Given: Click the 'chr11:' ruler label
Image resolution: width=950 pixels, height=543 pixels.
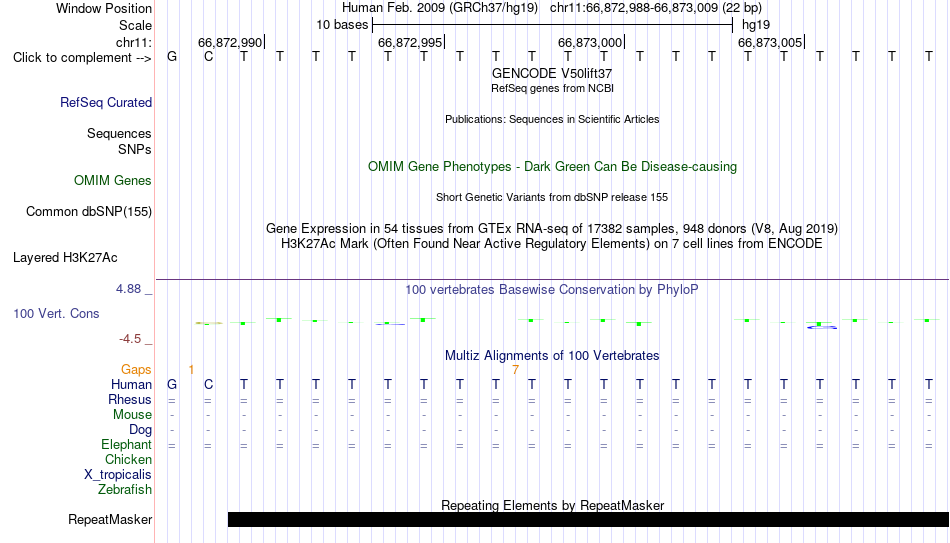Looking at the screenshot, I should pos(134,42).
